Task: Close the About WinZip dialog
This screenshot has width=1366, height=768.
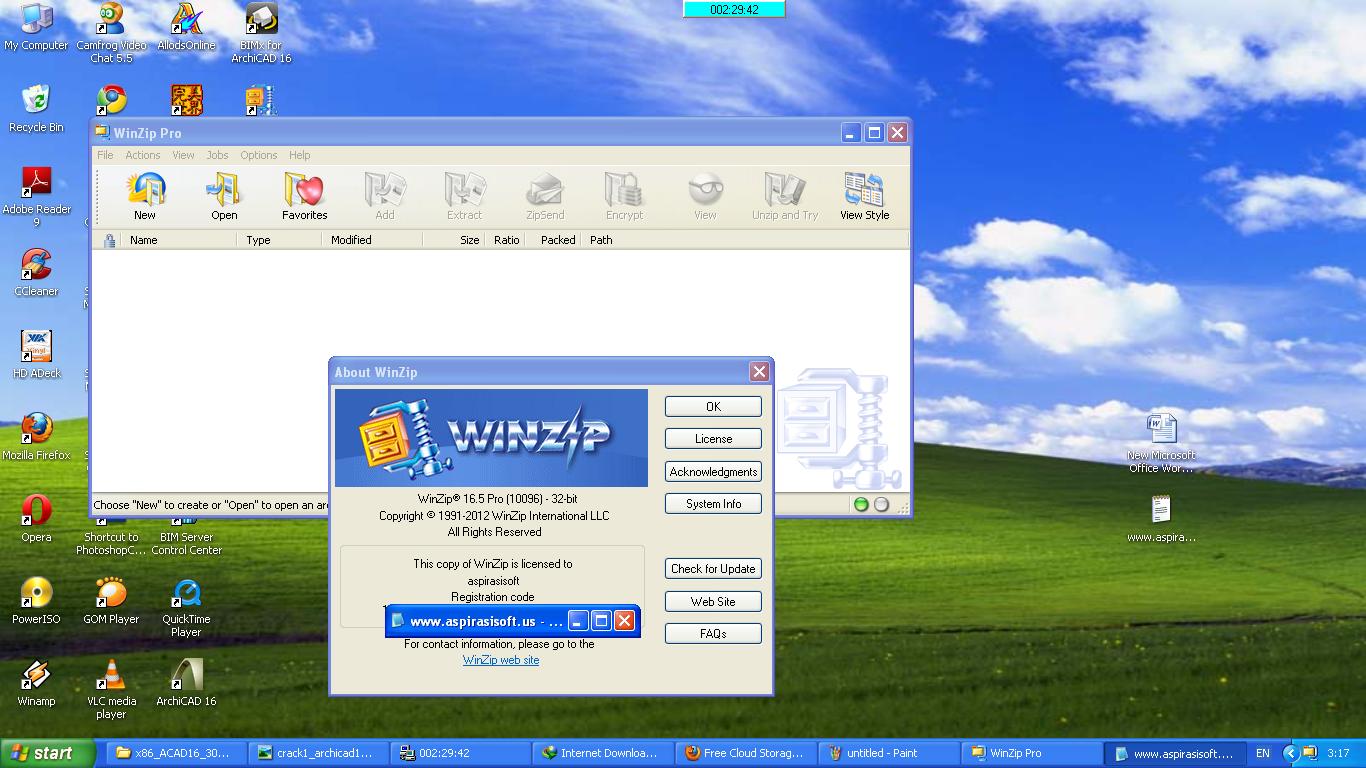Action: [759, 372]
